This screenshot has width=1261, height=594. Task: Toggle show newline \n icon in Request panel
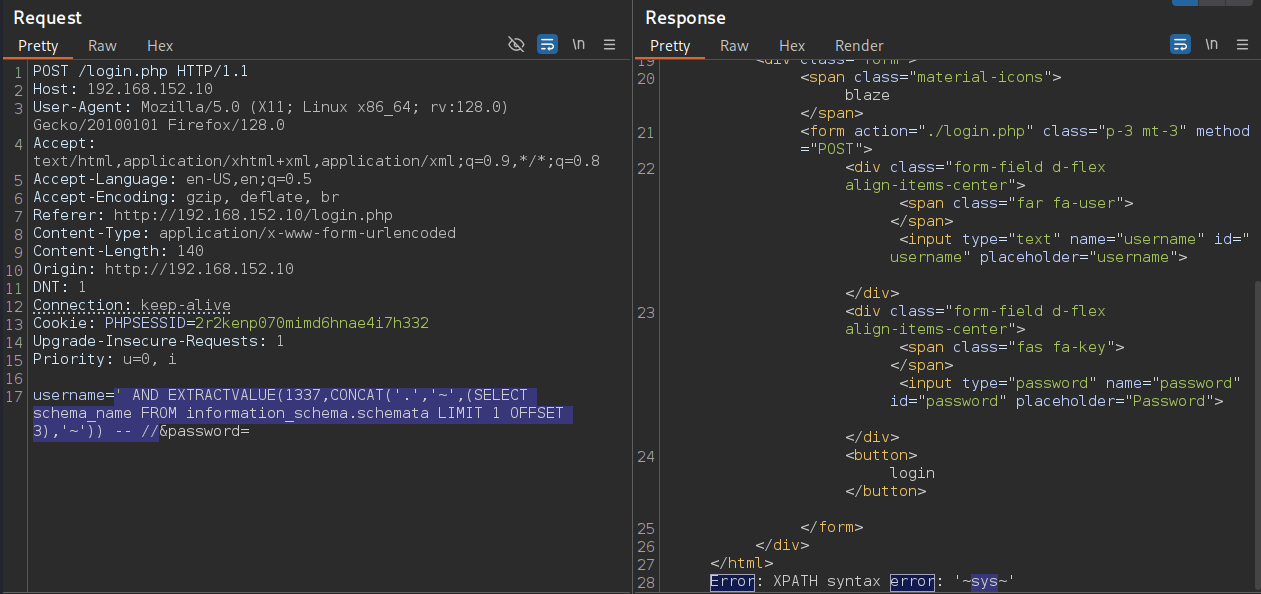tap(578, 45)
